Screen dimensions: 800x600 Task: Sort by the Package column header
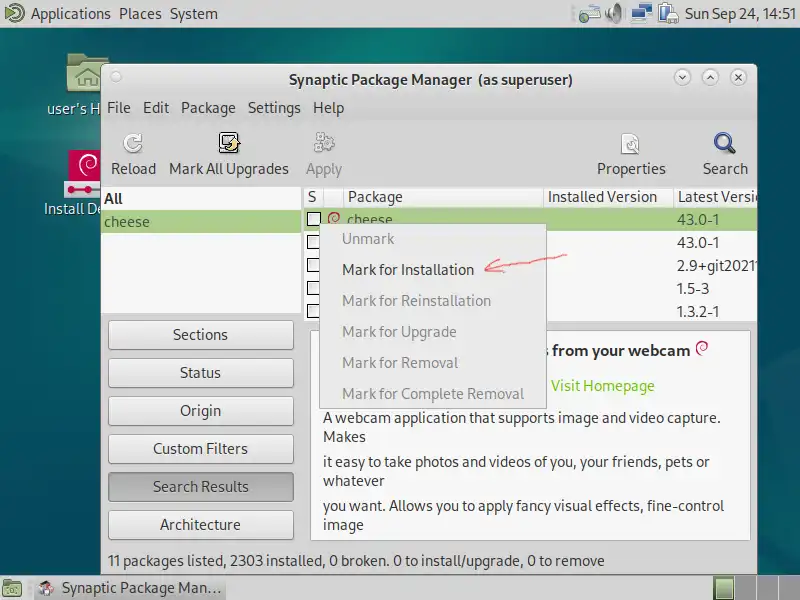coord(442,197)
